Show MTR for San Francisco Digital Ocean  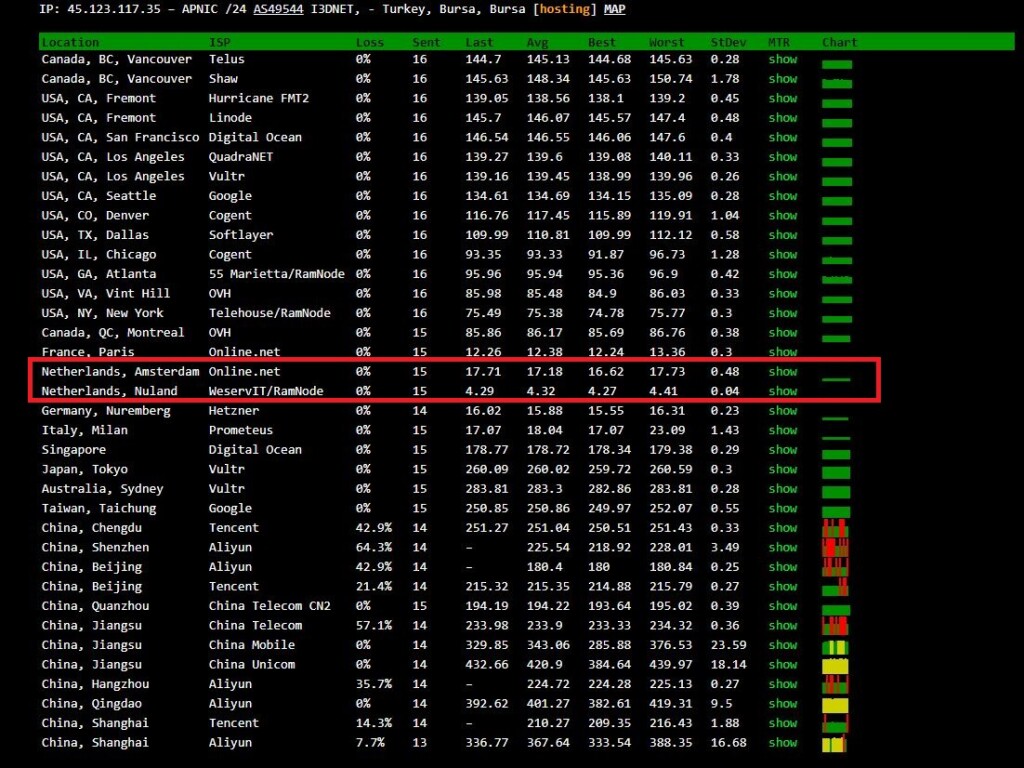782,138
